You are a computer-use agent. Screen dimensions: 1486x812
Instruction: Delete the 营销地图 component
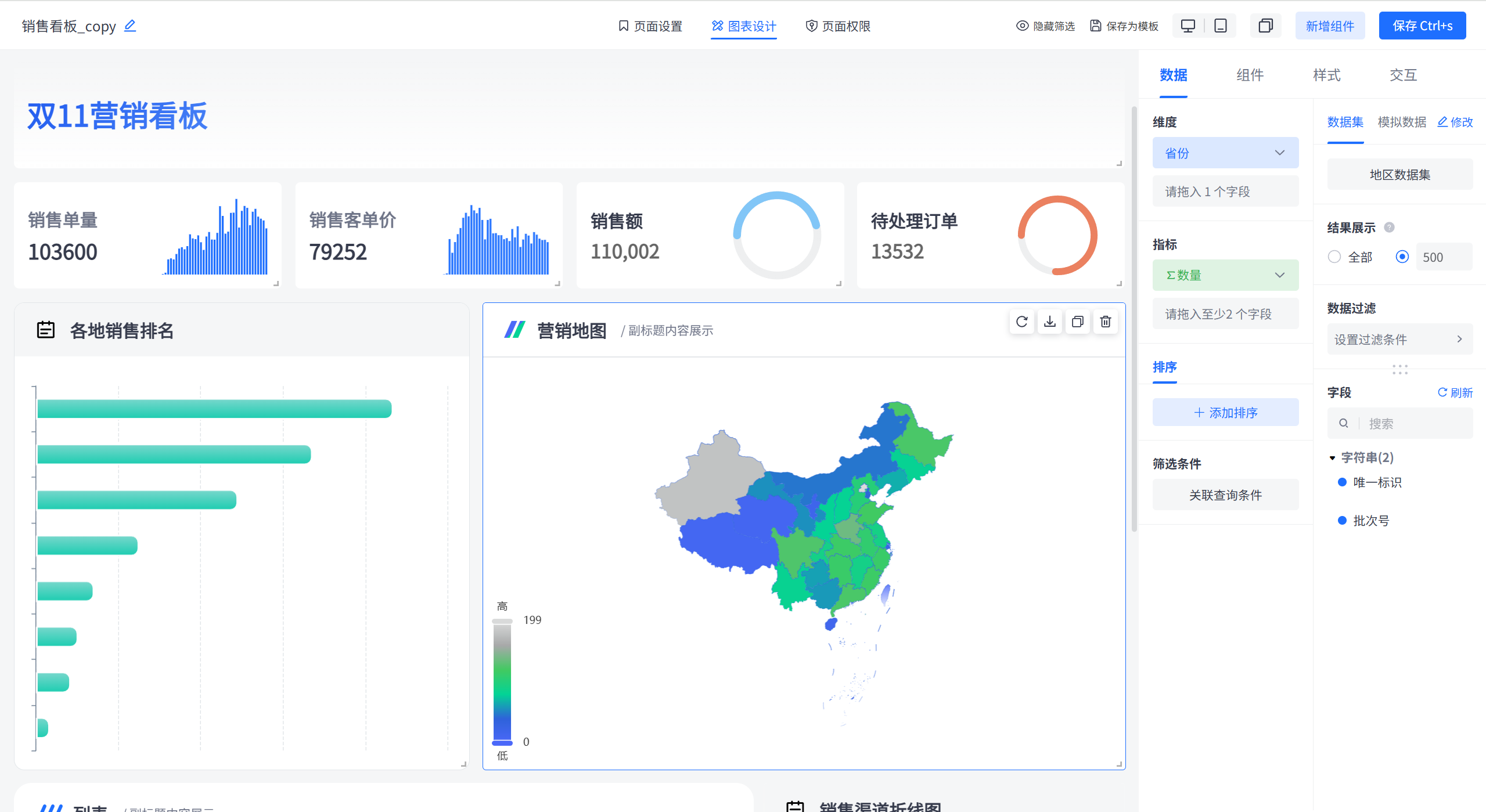tap(1106, 322)
